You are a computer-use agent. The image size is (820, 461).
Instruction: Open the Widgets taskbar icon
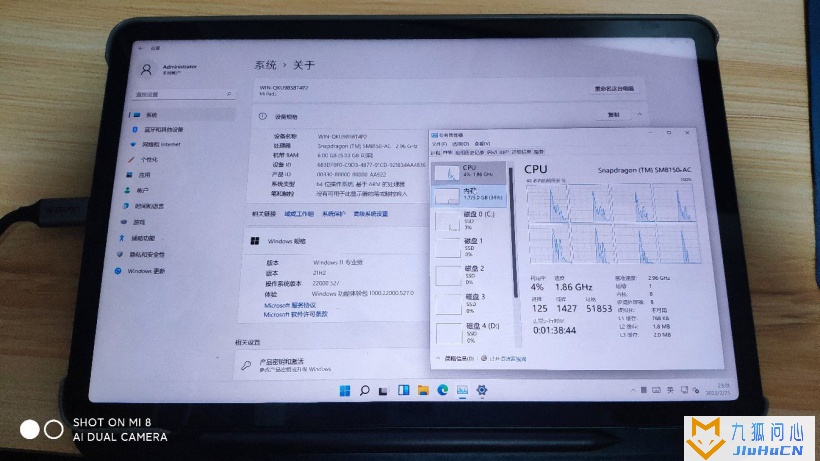coord(403,390)
